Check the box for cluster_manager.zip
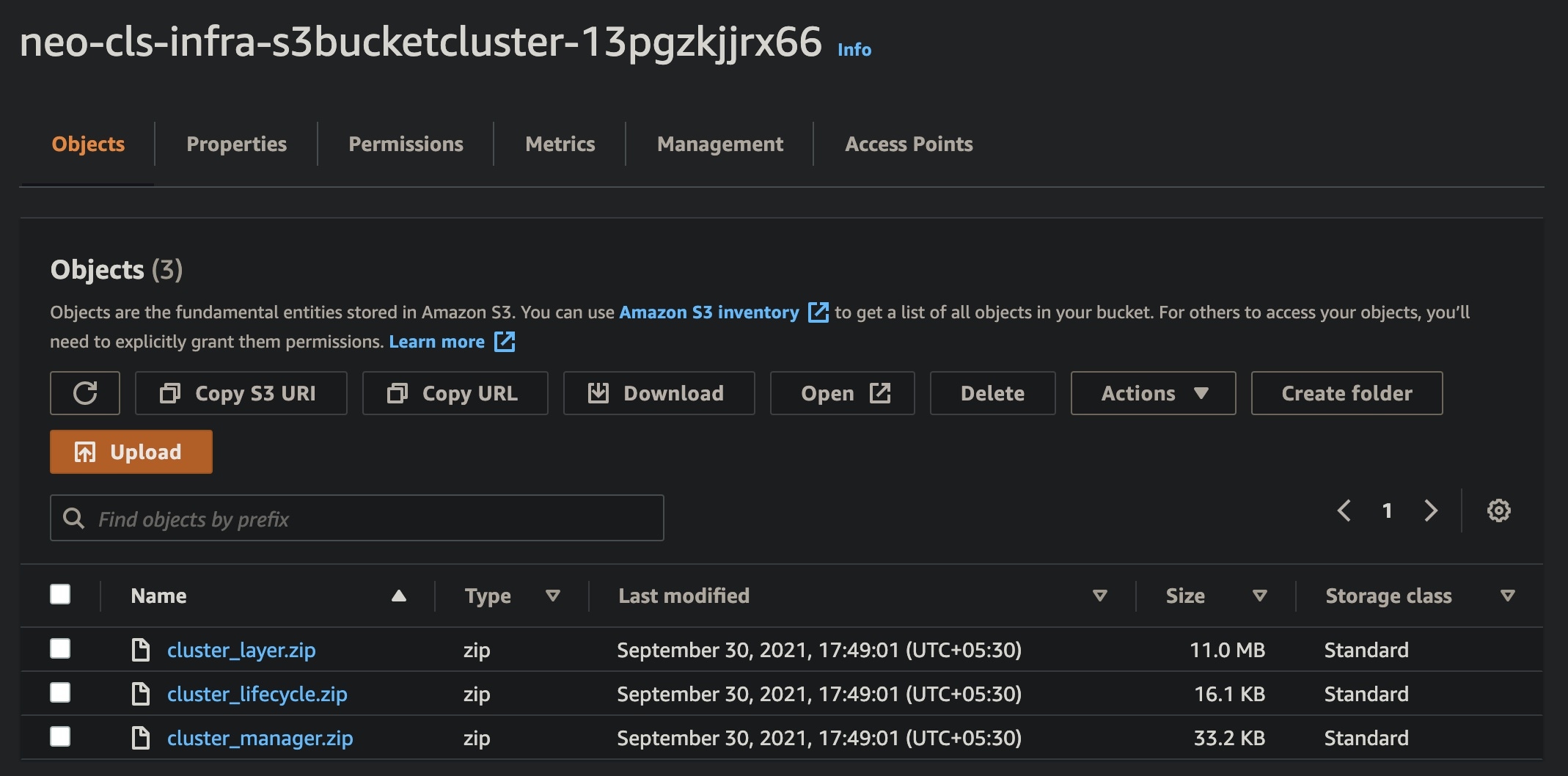The width and height of the screenshot is (1568, 776). (60, 736)
